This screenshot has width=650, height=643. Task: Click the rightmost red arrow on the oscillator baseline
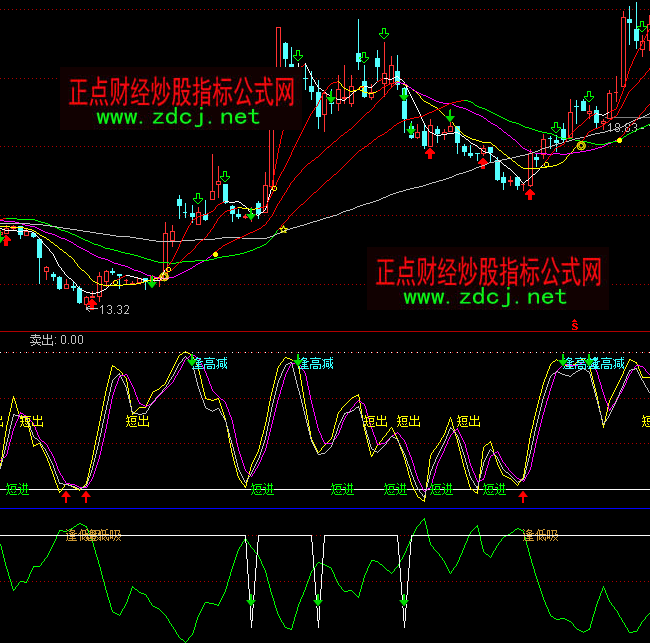click(522, 495)
